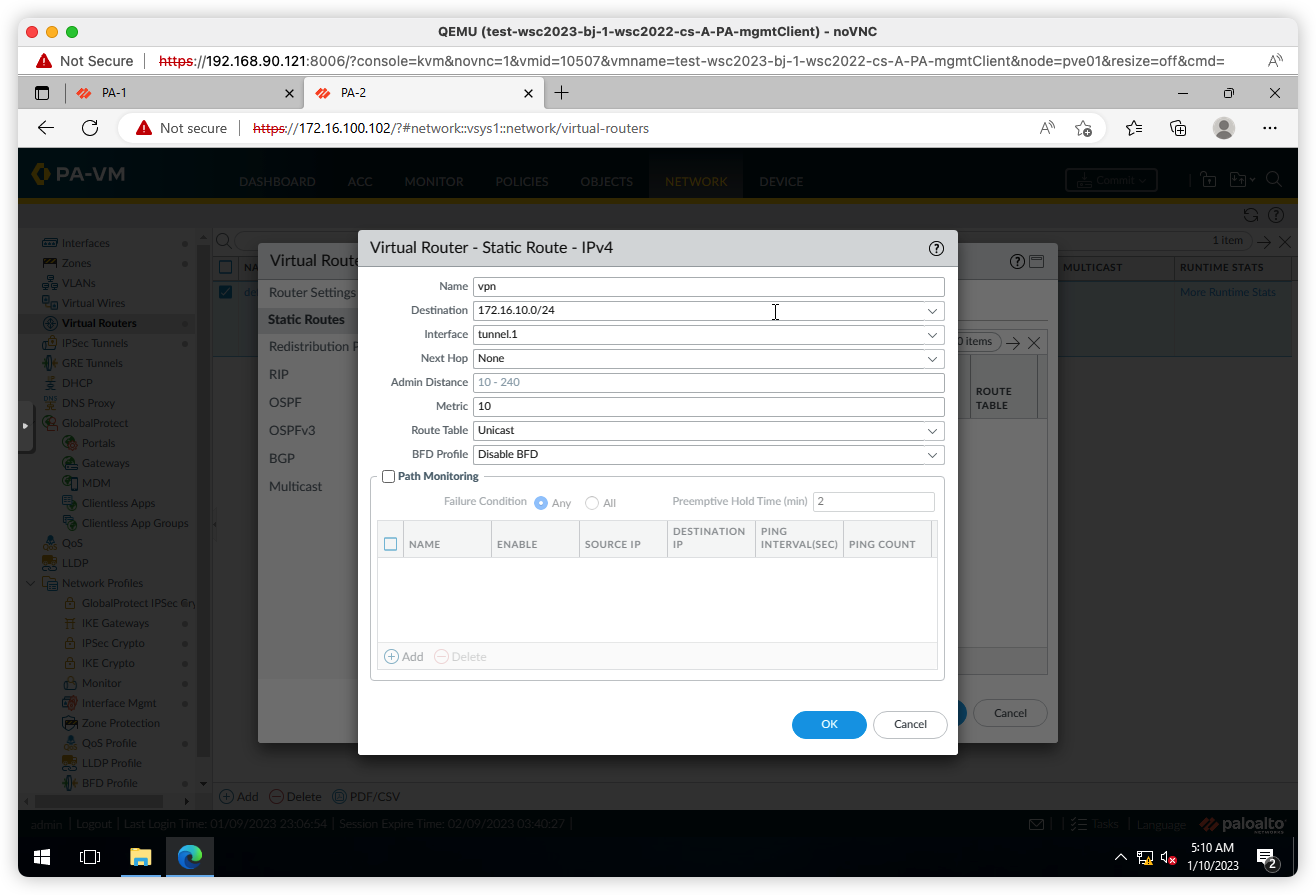Check the default router row checkbox
1316x895 pixels.
224,291
